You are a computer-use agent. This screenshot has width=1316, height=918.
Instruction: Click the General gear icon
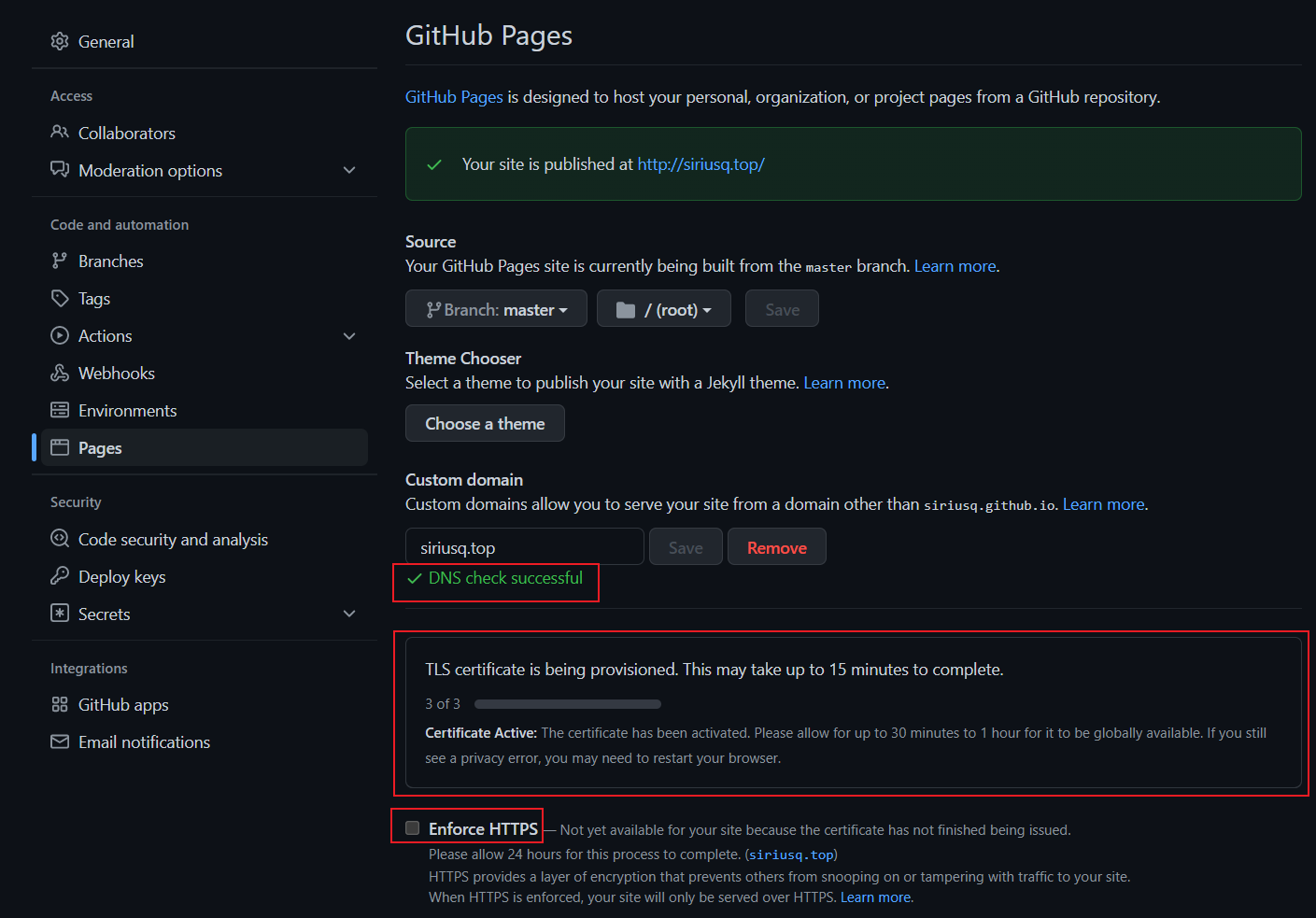coord(60,41)
